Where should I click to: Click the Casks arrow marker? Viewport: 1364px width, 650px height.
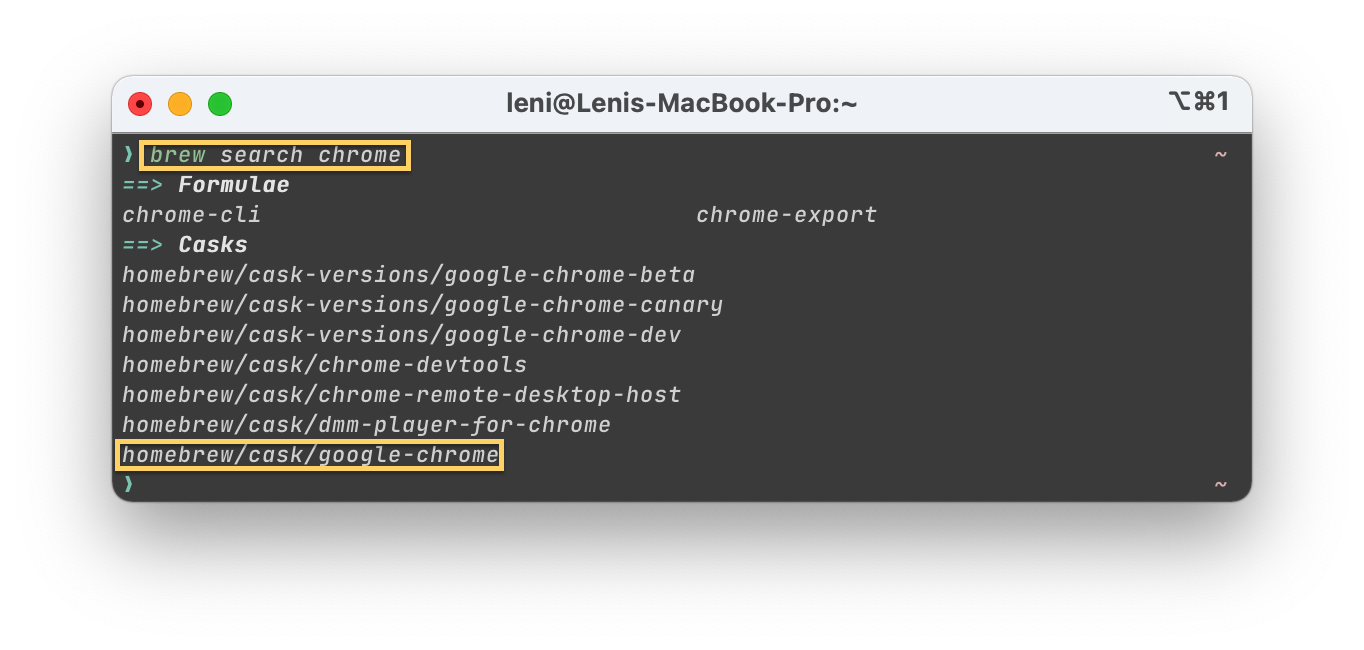[143, 245]
